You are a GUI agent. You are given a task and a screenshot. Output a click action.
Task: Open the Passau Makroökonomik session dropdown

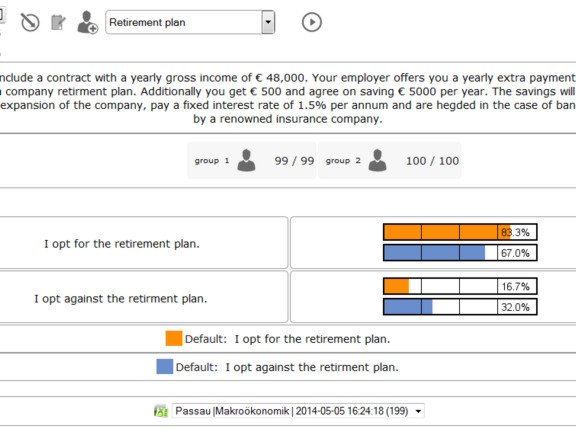298,411
